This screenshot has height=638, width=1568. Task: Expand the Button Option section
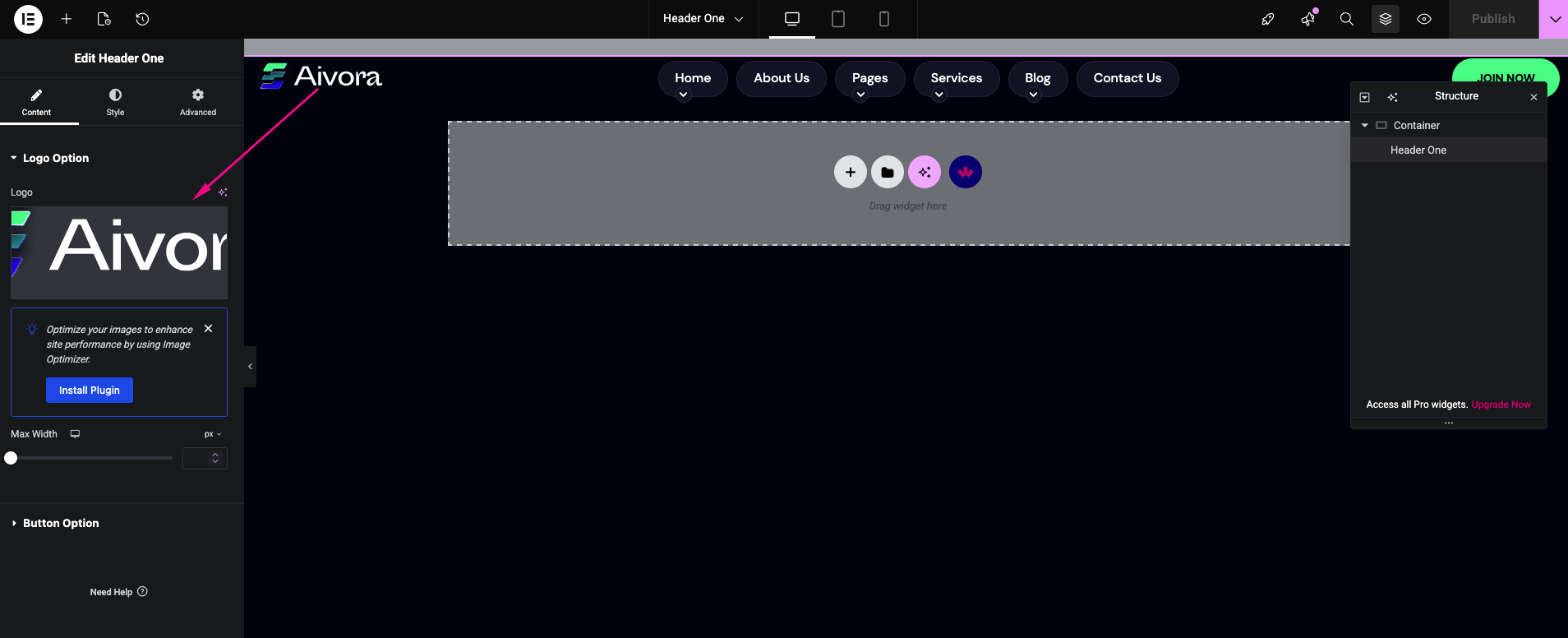(61, 523)
